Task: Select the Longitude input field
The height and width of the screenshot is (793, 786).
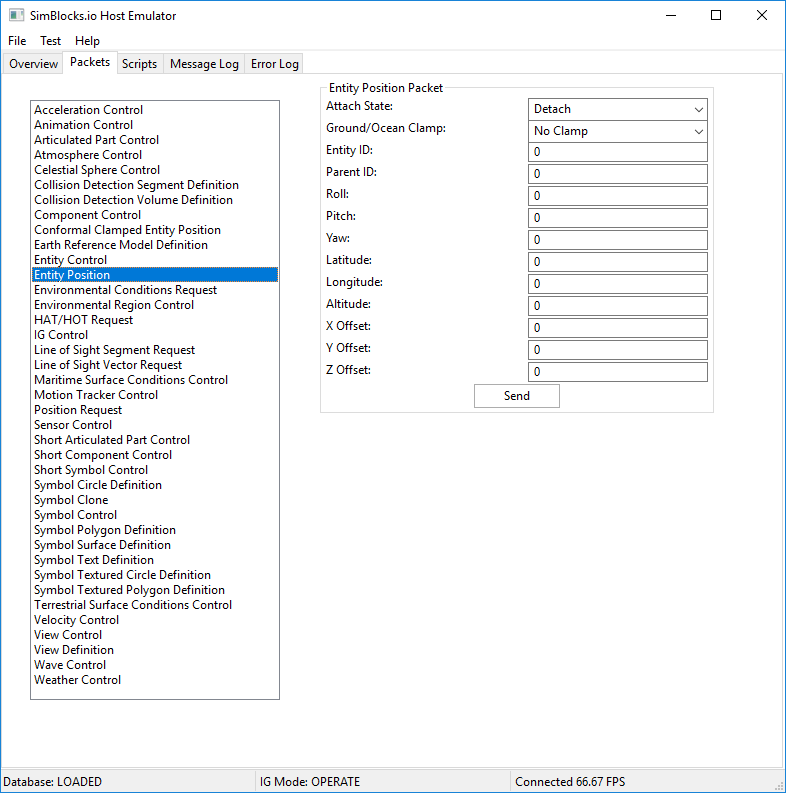Action: point(618,284)
